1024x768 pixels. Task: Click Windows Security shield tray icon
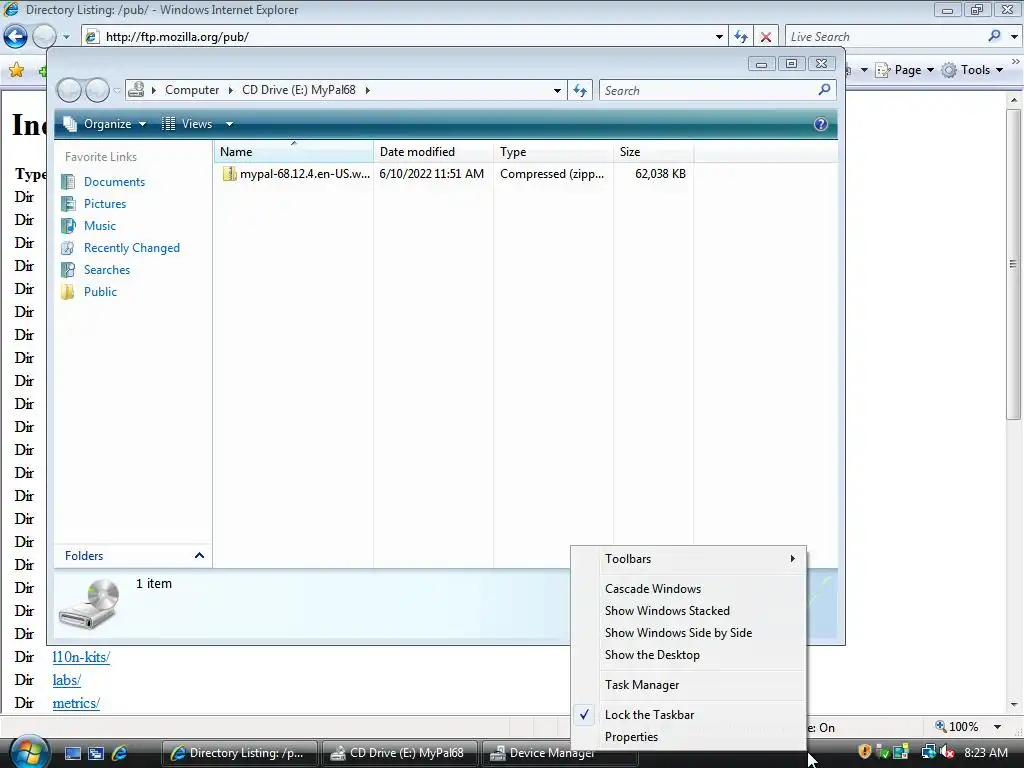[864, 752]
